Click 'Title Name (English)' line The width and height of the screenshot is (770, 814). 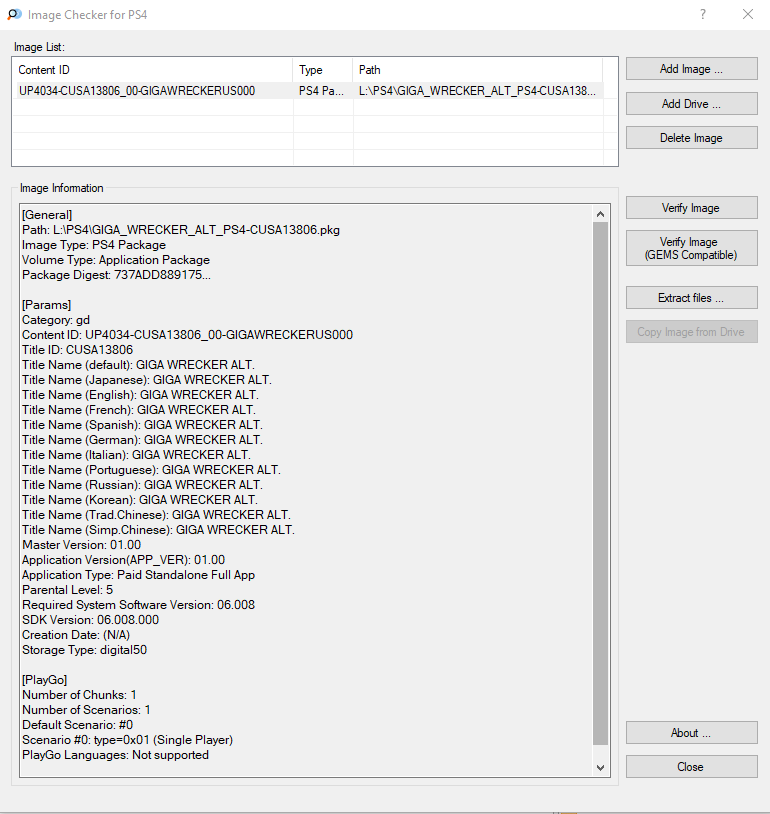140,395
